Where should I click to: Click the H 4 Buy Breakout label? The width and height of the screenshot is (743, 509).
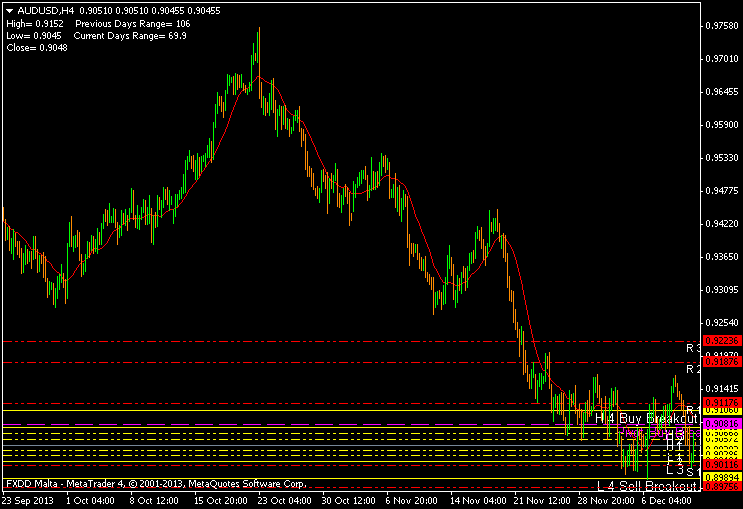[x=645, y=419]
